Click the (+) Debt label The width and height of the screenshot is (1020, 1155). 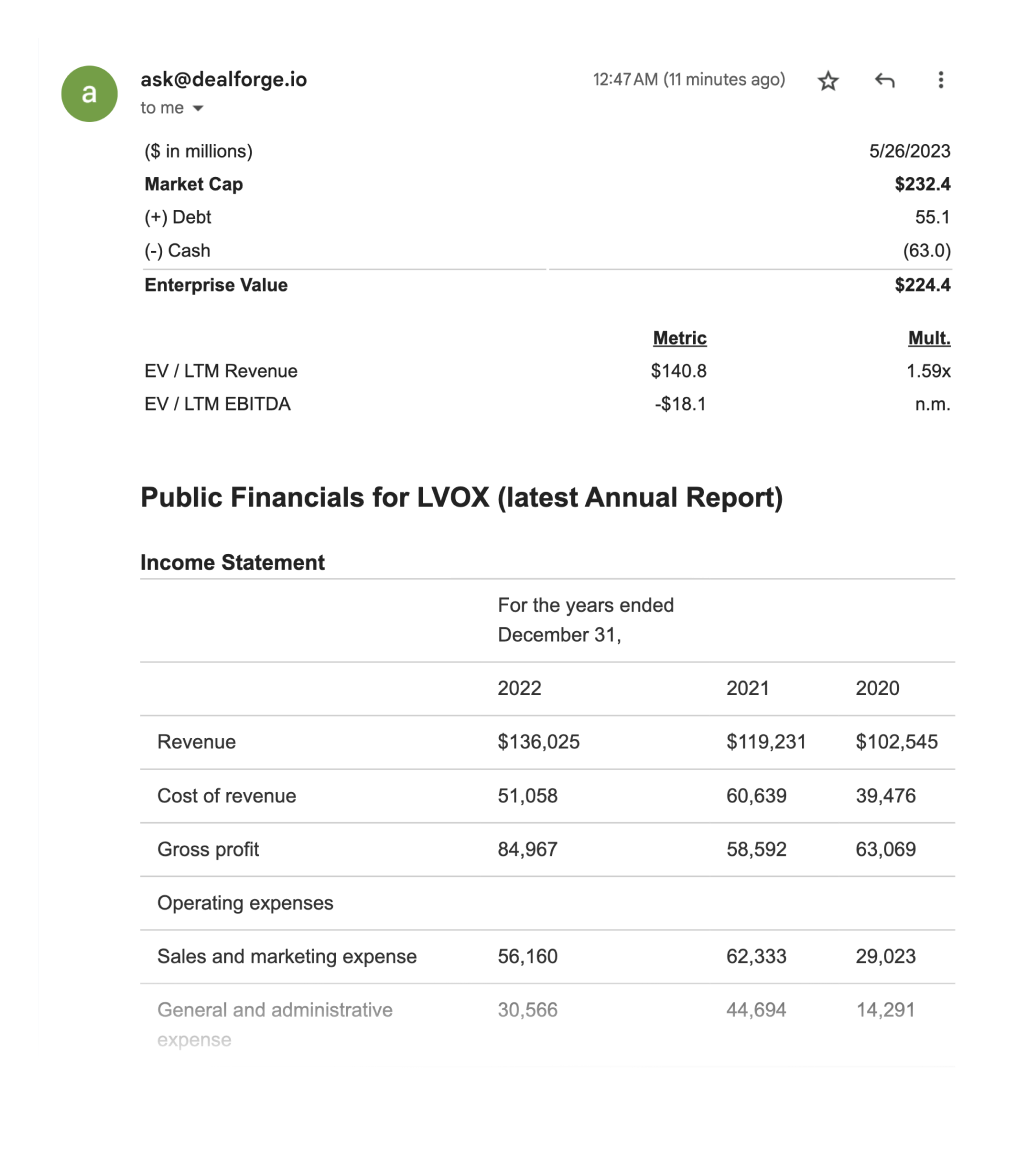coord(177,217)
